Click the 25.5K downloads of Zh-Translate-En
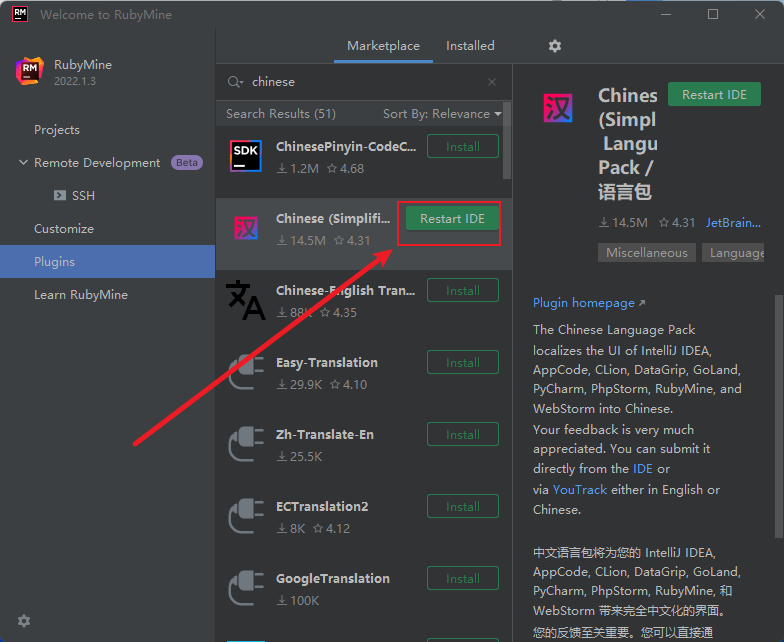Screen dimensions: 784x642 300,456
